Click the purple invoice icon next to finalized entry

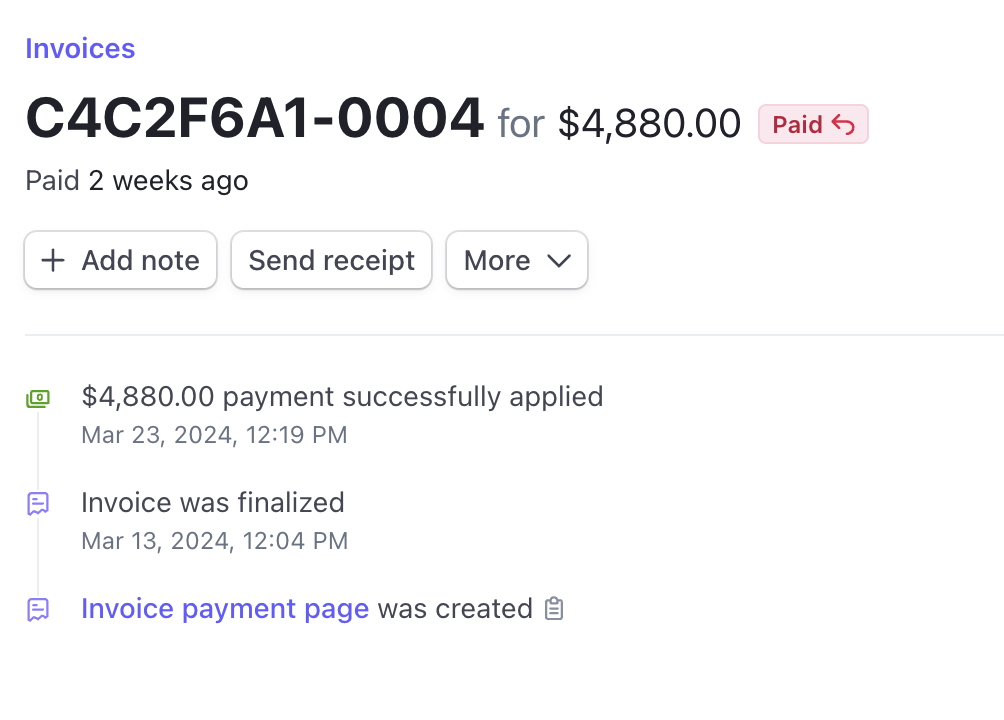tap(38, 503)
